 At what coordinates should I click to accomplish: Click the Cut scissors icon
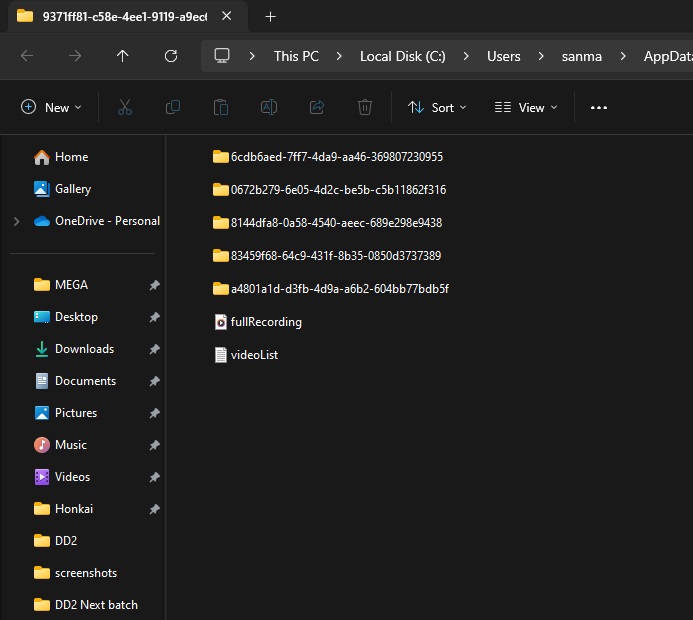point(125,107)
